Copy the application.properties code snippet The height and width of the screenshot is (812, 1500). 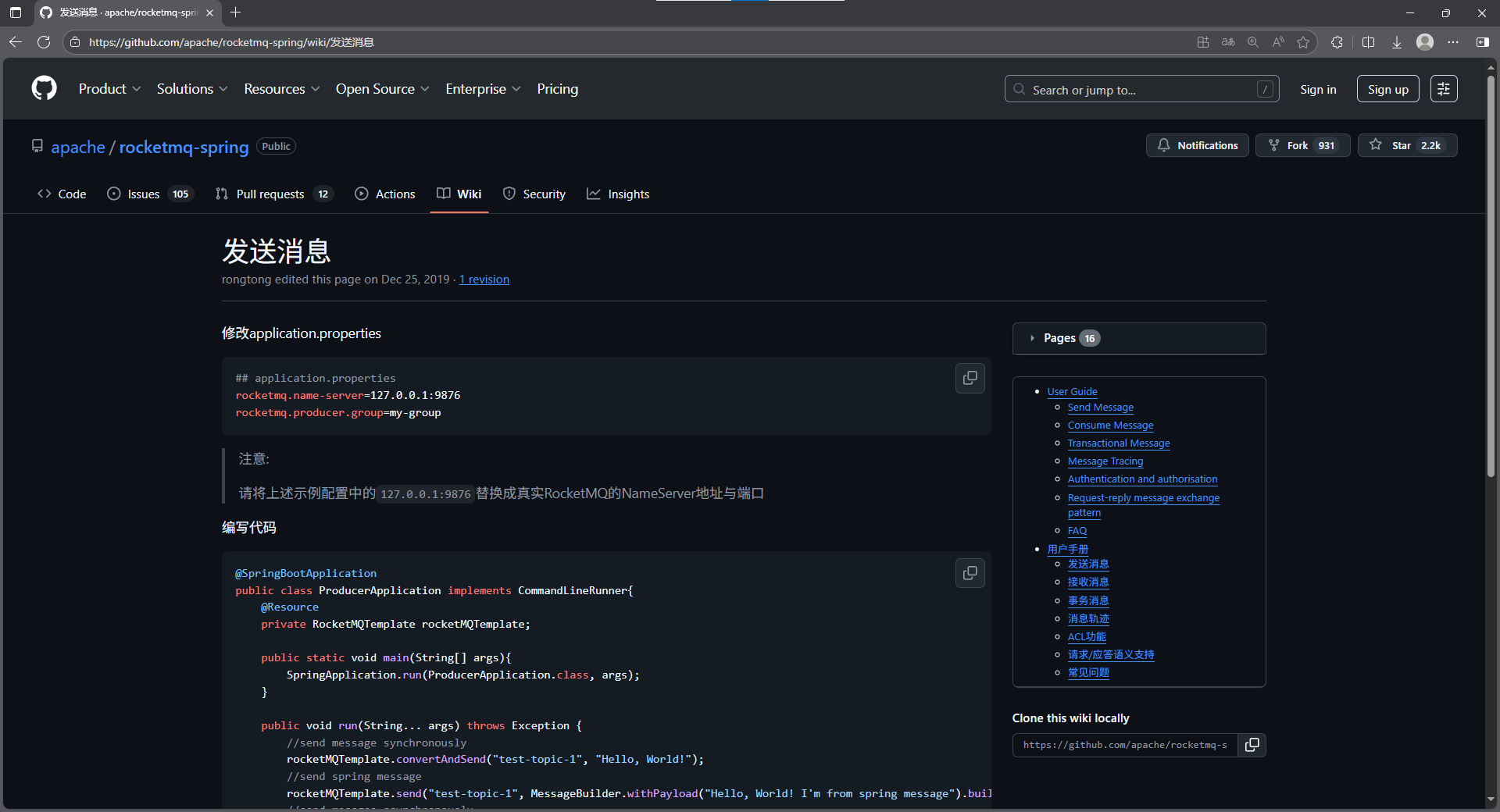tap(970, 378)
